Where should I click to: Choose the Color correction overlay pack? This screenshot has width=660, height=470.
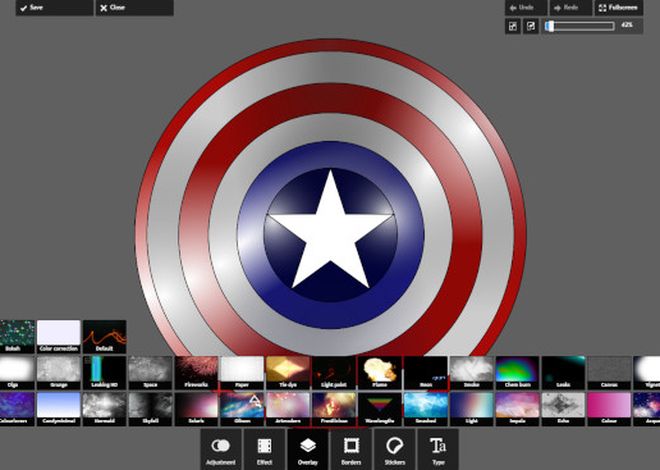coord(59,336)
